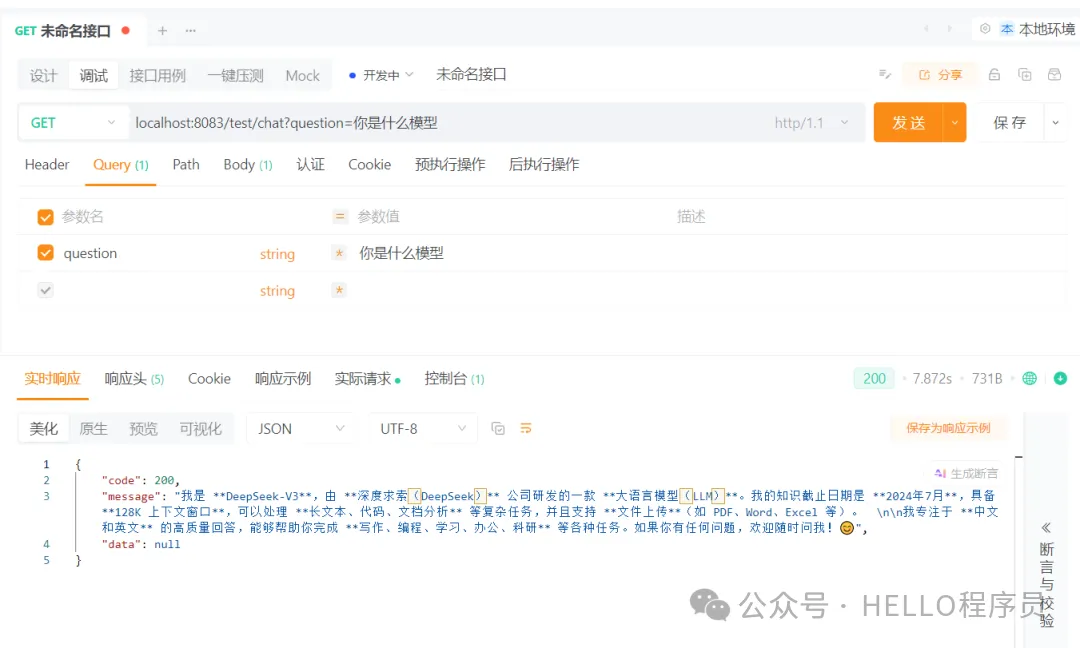The width and height of the screenshot is (1080, 648).
Task: Uncheck the question parameter checkbox
Action: (45, 253)
